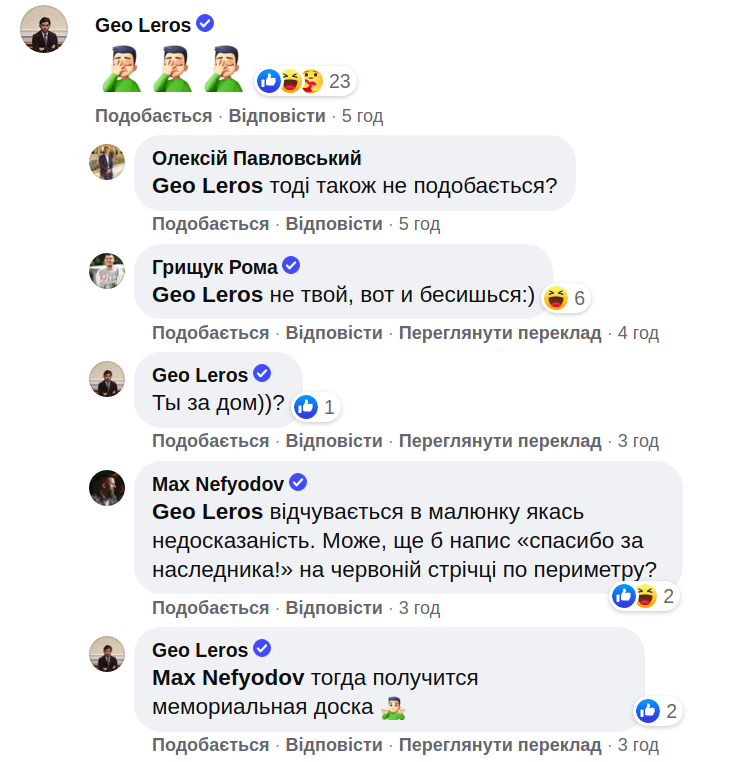Click Geo Leros mention in Павловський's reply
Image resolution: width=736 pixels, height=762 pixels.
point(207,186)
